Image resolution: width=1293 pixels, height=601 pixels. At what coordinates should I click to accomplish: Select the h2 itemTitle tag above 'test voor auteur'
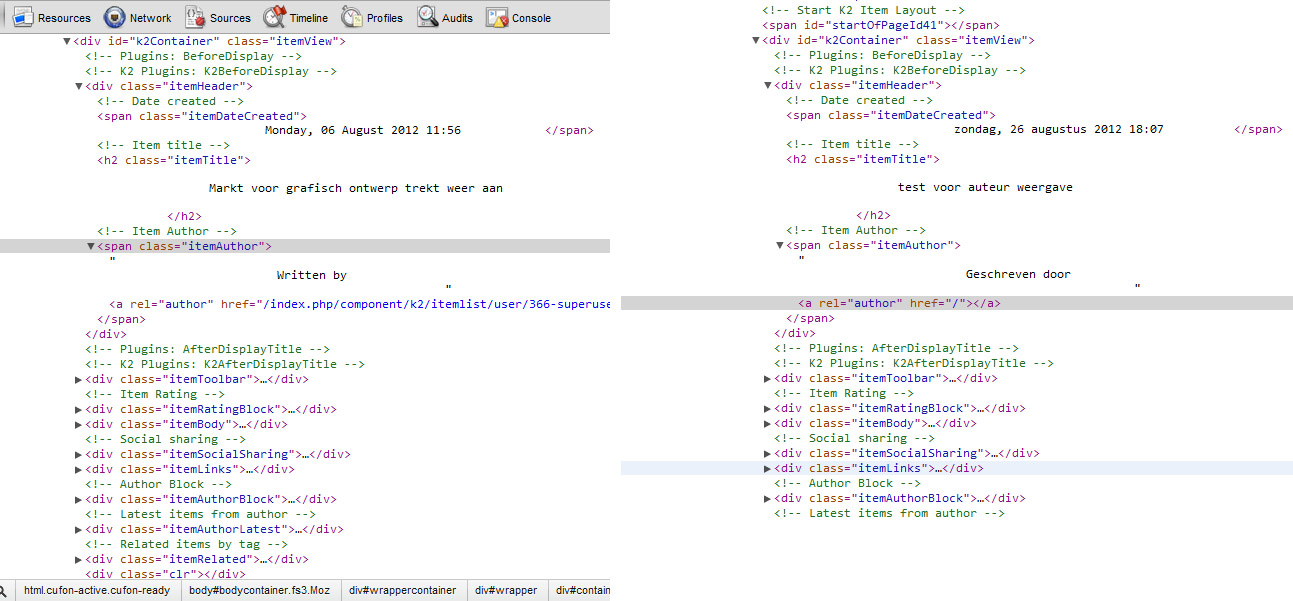(863, 159)
